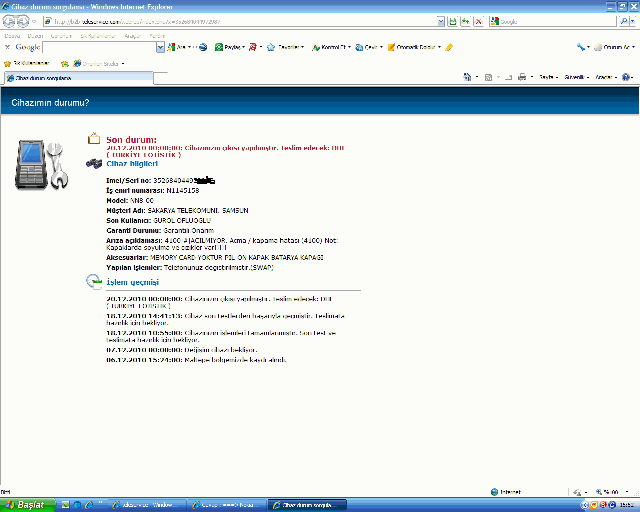Click the printer icon in command bar
This screenshot has height=512, width=640.
[522, 77]
